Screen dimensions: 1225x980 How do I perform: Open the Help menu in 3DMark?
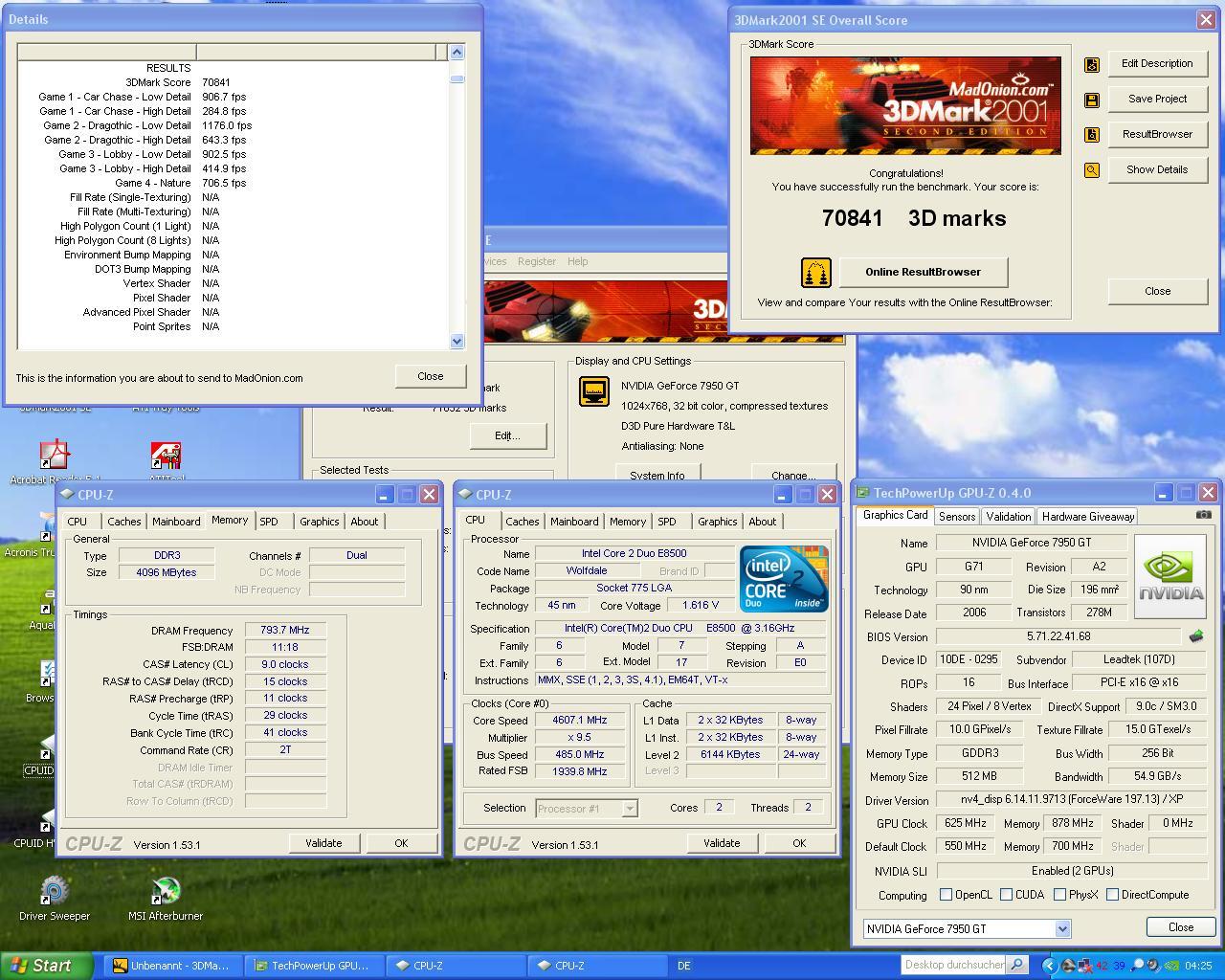pos(577,261)
